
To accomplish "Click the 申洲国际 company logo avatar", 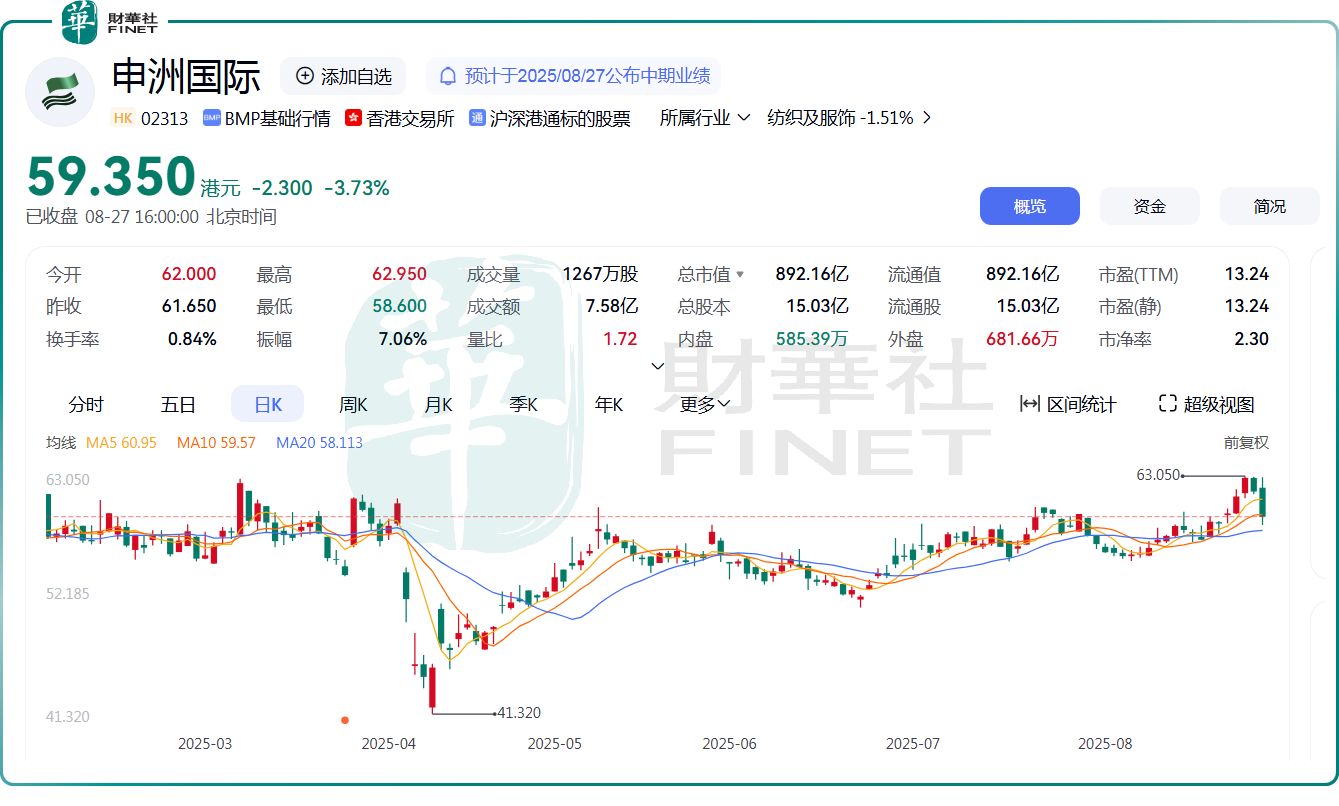I will [60, 91].
